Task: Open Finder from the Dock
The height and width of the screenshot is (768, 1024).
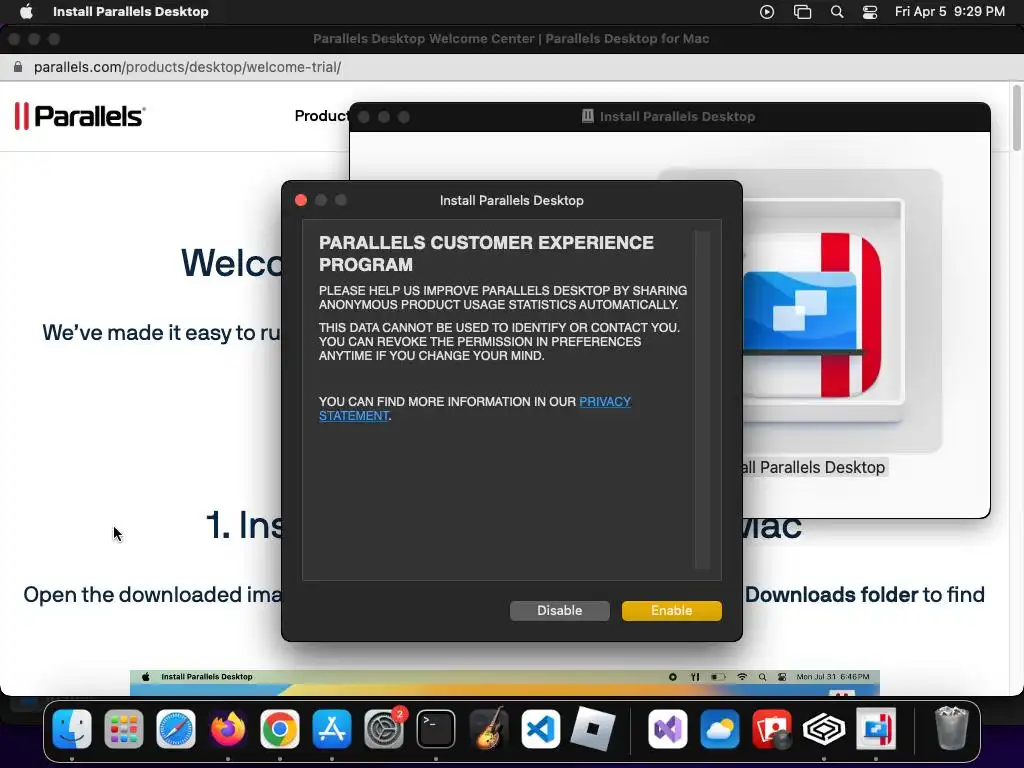Action: pos(72,729)
